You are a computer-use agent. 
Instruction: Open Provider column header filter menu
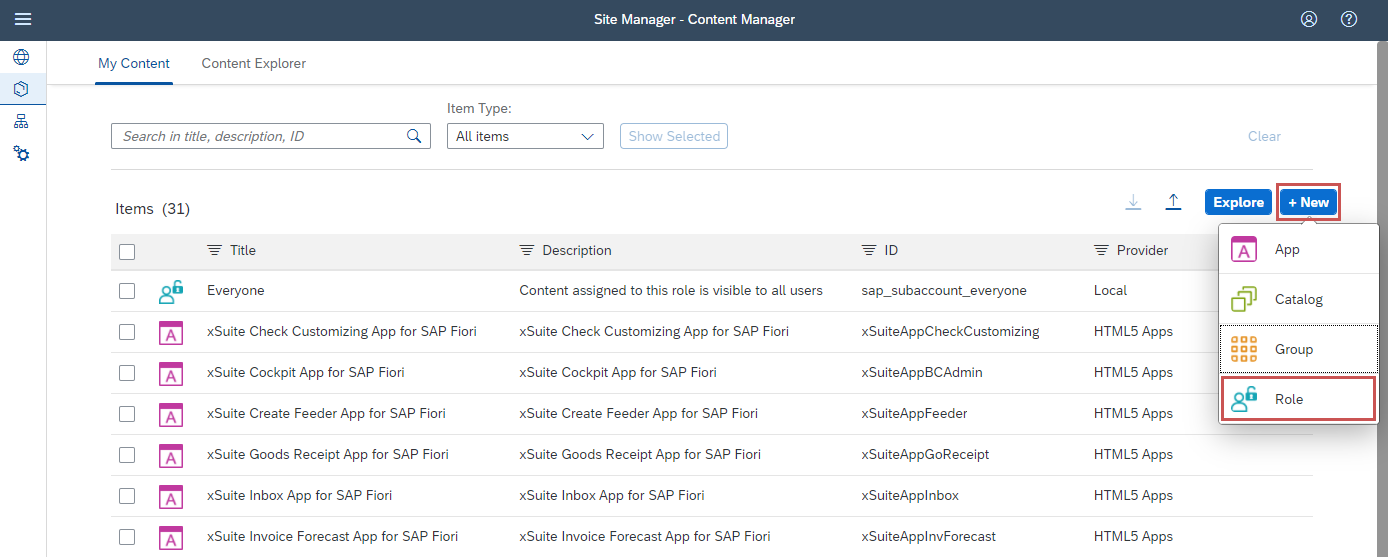pos(1131,250)
